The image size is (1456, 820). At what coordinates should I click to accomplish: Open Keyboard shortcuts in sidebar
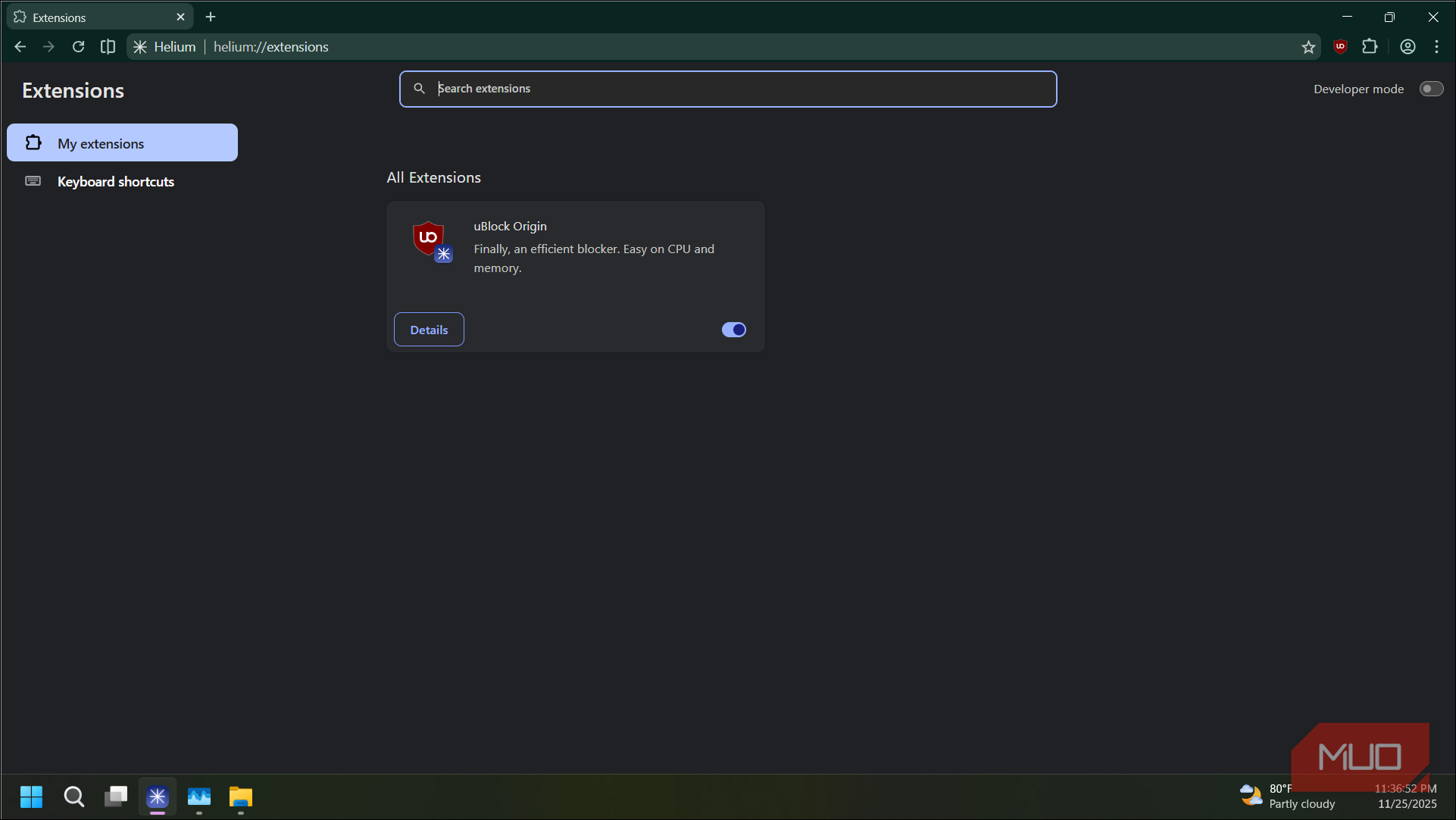tap(122, 181)
